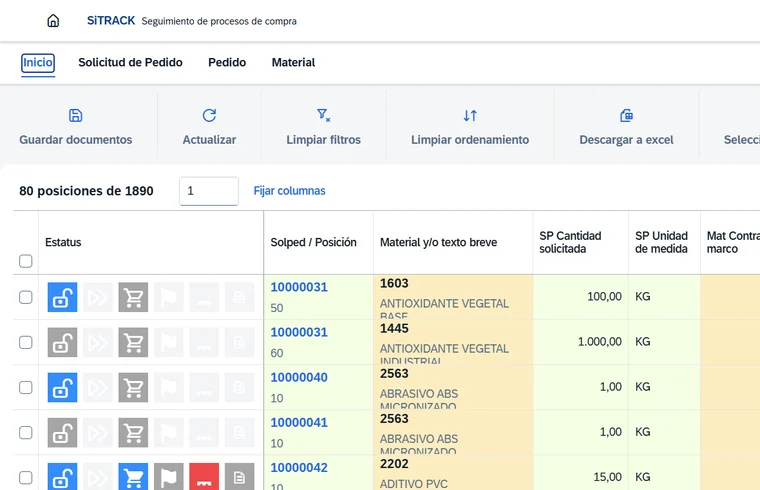Click the faded forward arrows icon for 10000031 position 50
The width and height of the screenshot is (760, 490).
point(98,297)
